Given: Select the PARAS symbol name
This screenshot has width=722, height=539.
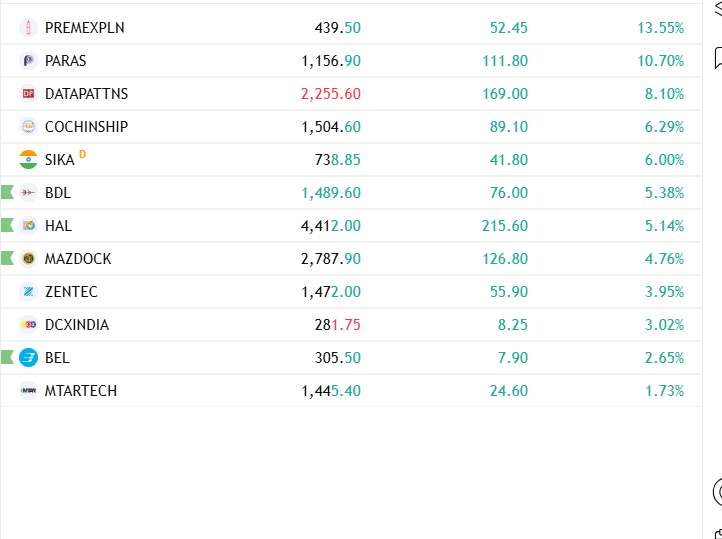Looking at the screenshot, I should coord(65,61).
